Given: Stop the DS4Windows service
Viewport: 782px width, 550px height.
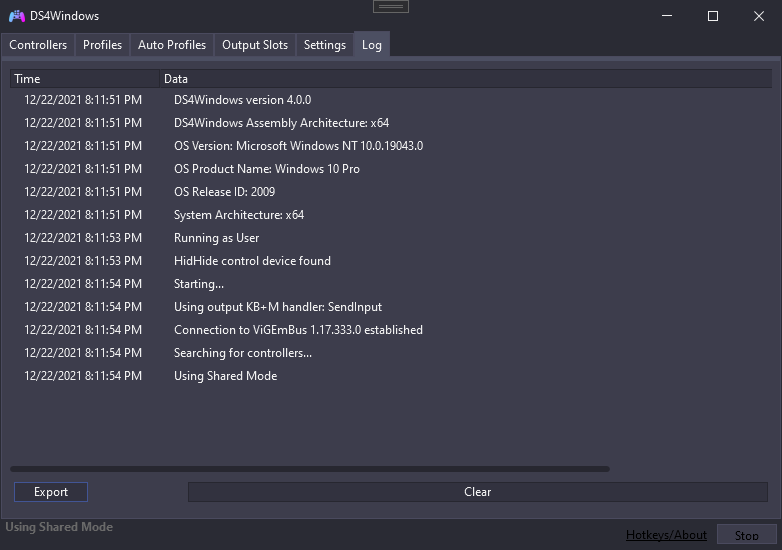Looking at the screenshot, I should (746, 535).
